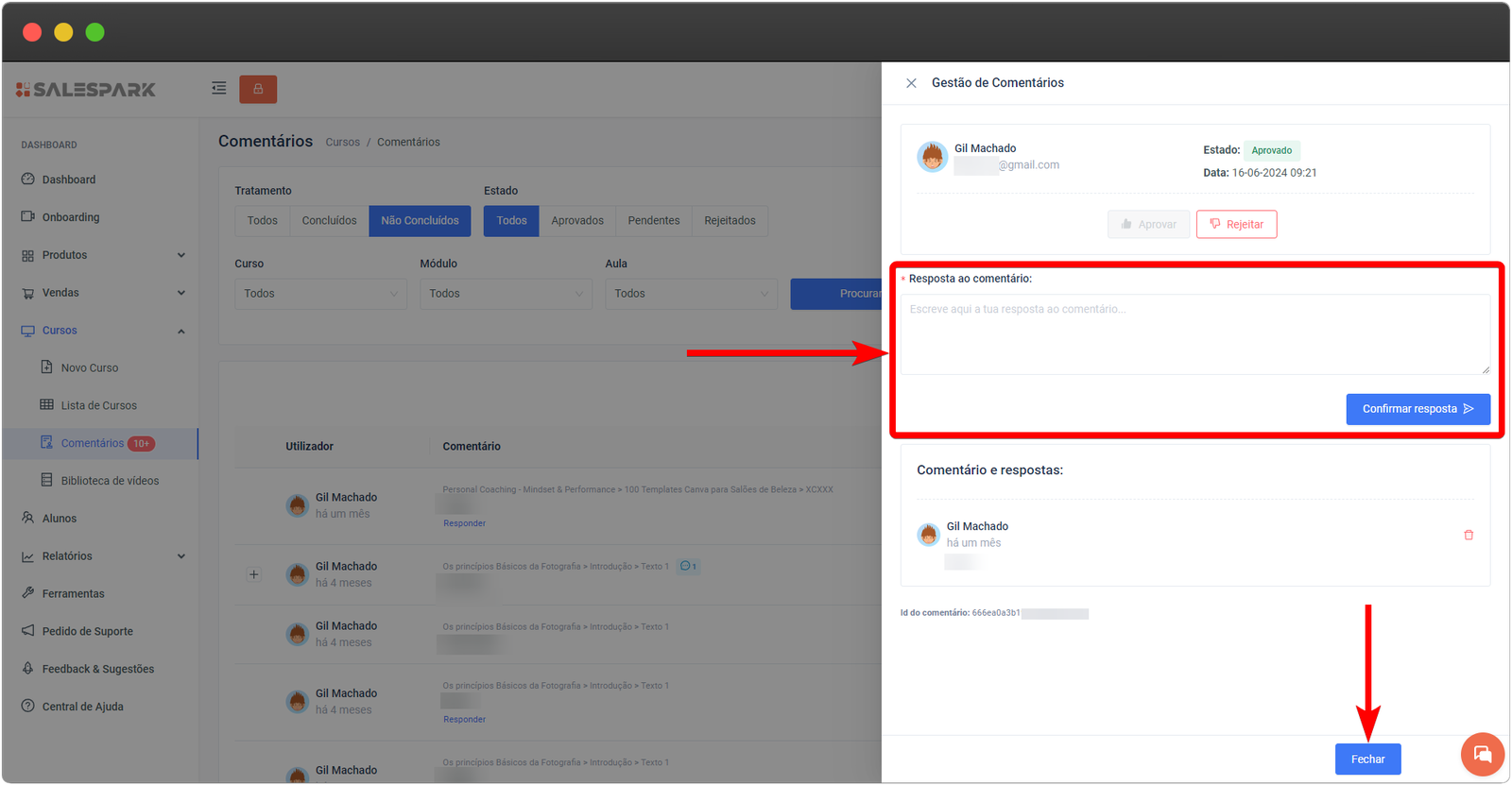
Task: Open the Curso dropdown
Action: click(x=320, y=294)
